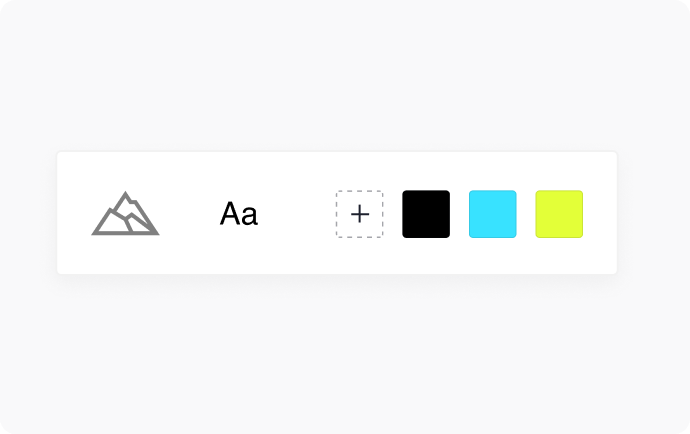Click the plus sign inside dashed square
690x434 pixels.
point(360,214)
